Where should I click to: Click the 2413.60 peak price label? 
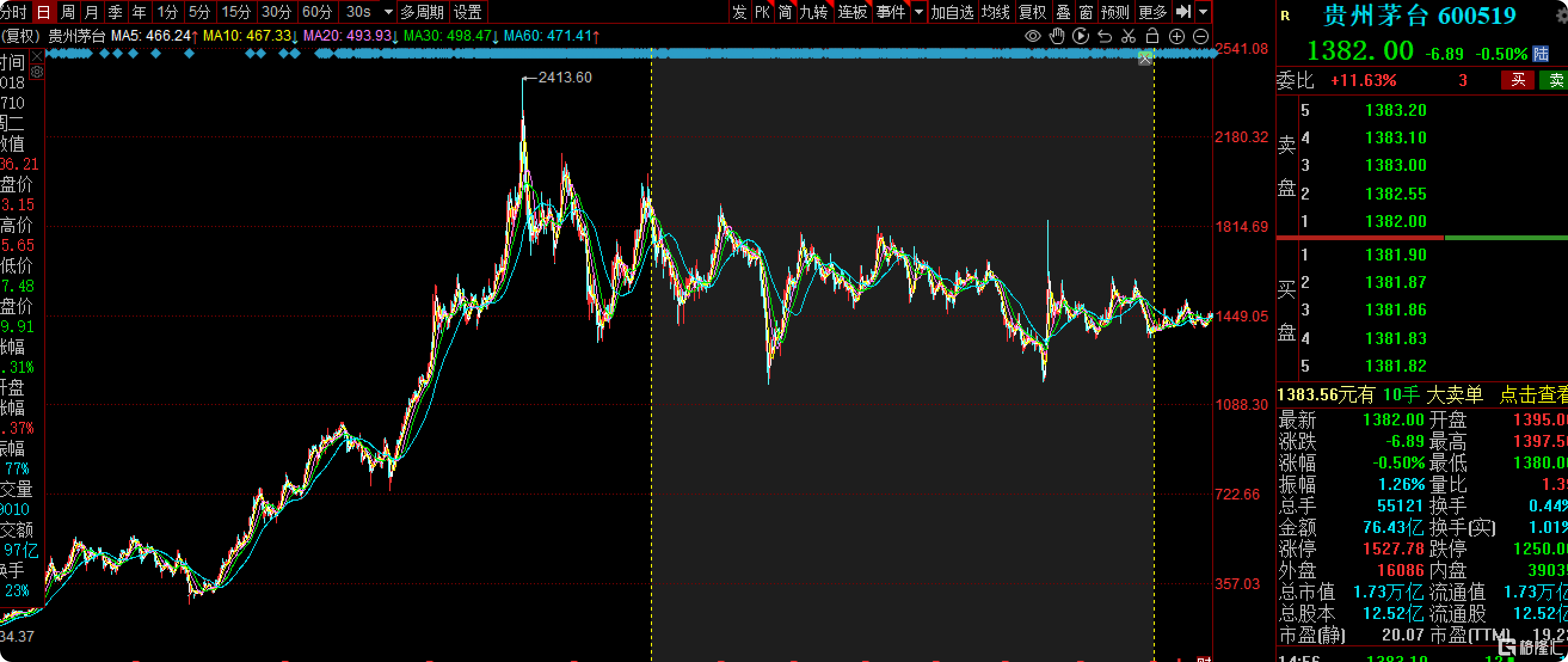tap(565, 77)
